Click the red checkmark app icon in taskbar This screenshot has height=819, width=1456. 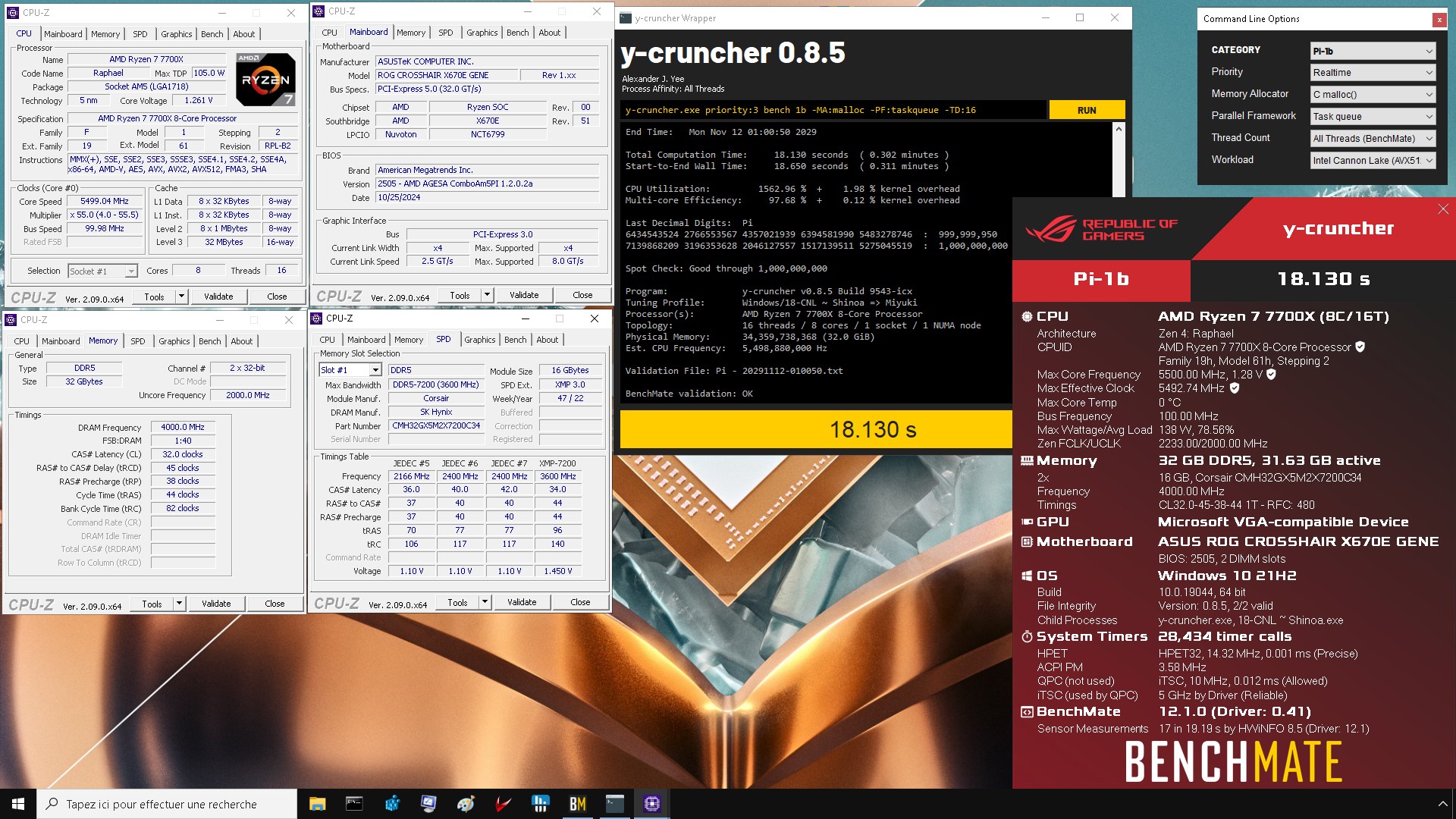pyautogui.click(x=503, y=804)
